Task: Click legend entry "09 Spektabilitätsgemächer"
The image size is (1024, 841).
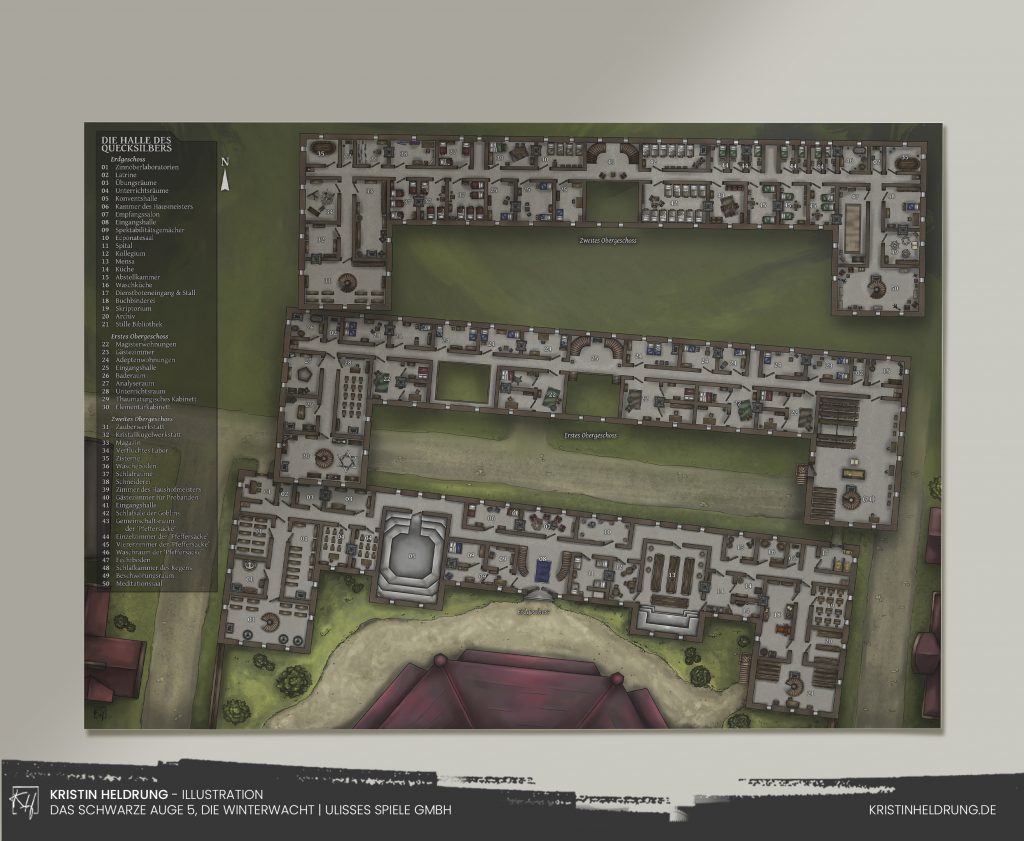Action: [142, 230]
